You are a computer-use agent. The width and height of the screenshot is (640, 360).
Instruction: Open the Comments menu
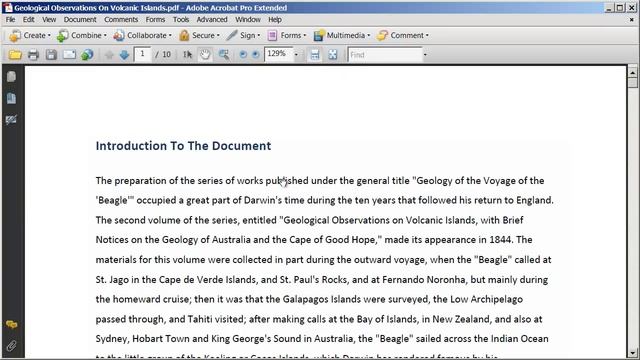(121, 20)
